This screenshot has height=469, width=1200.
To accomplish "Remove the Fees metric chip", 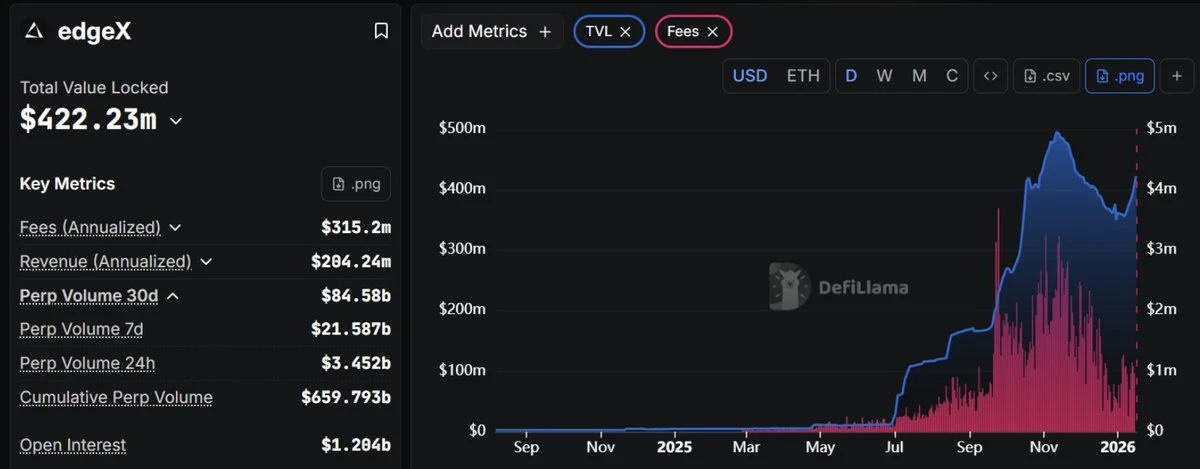I will 712,32.
